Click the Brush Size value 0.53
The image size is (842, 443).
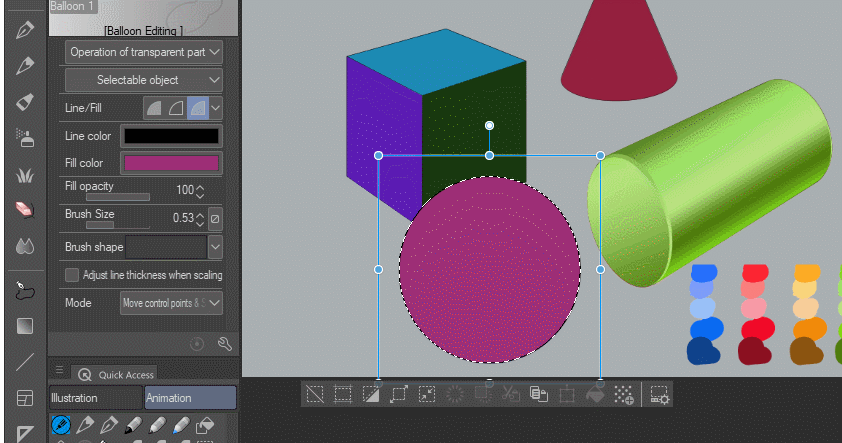coord(183,217)
